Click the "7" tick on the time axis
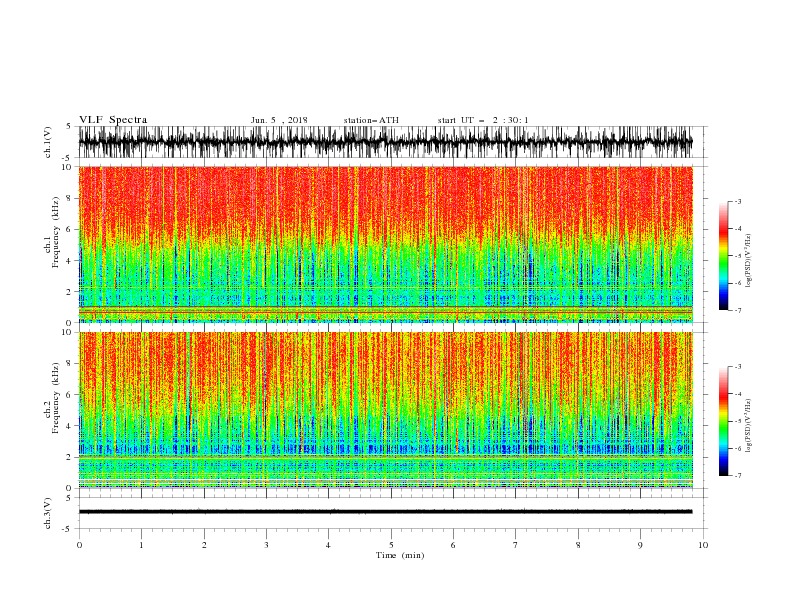 tap(516, 545)
